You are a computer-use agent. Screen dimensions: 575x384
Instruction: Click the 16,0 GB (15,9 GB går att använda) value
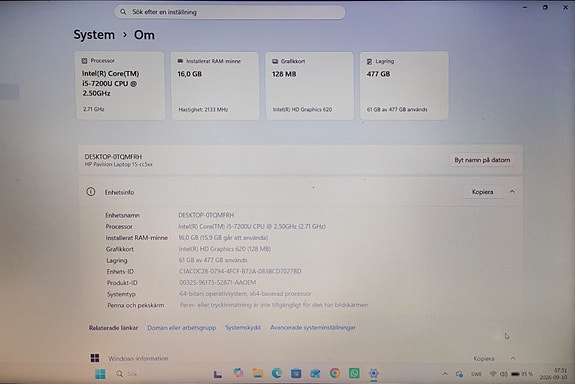click(x=223, y=238)
